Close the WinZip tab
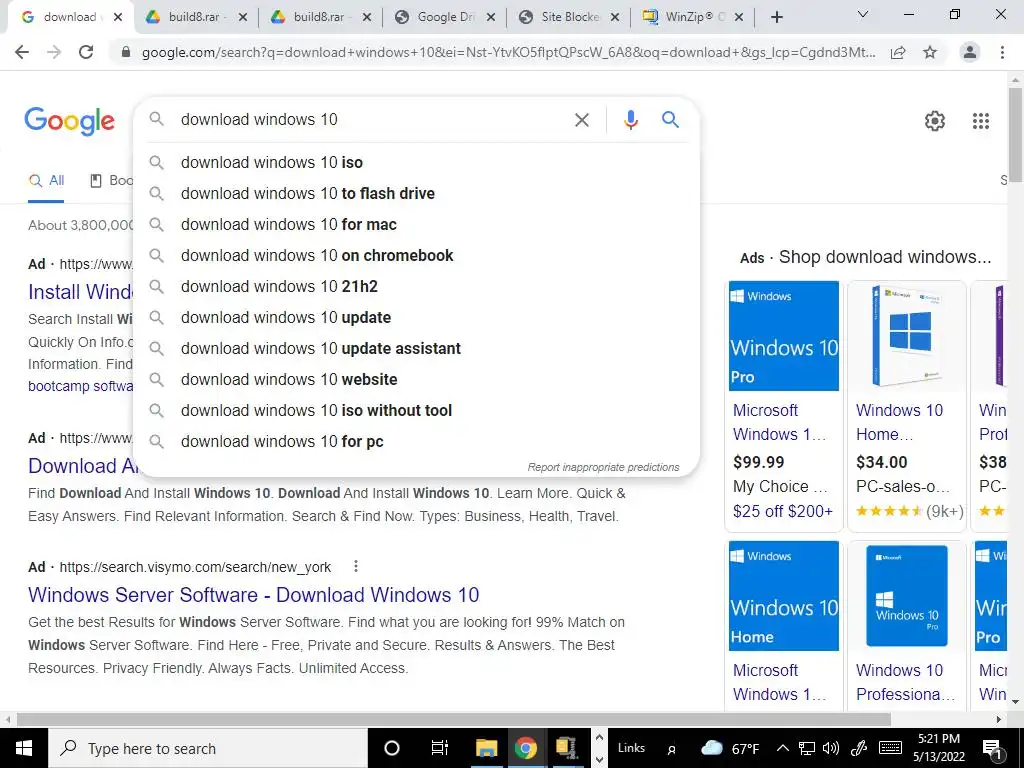This screenshot has height=768, width=1024. pos(739,18)
